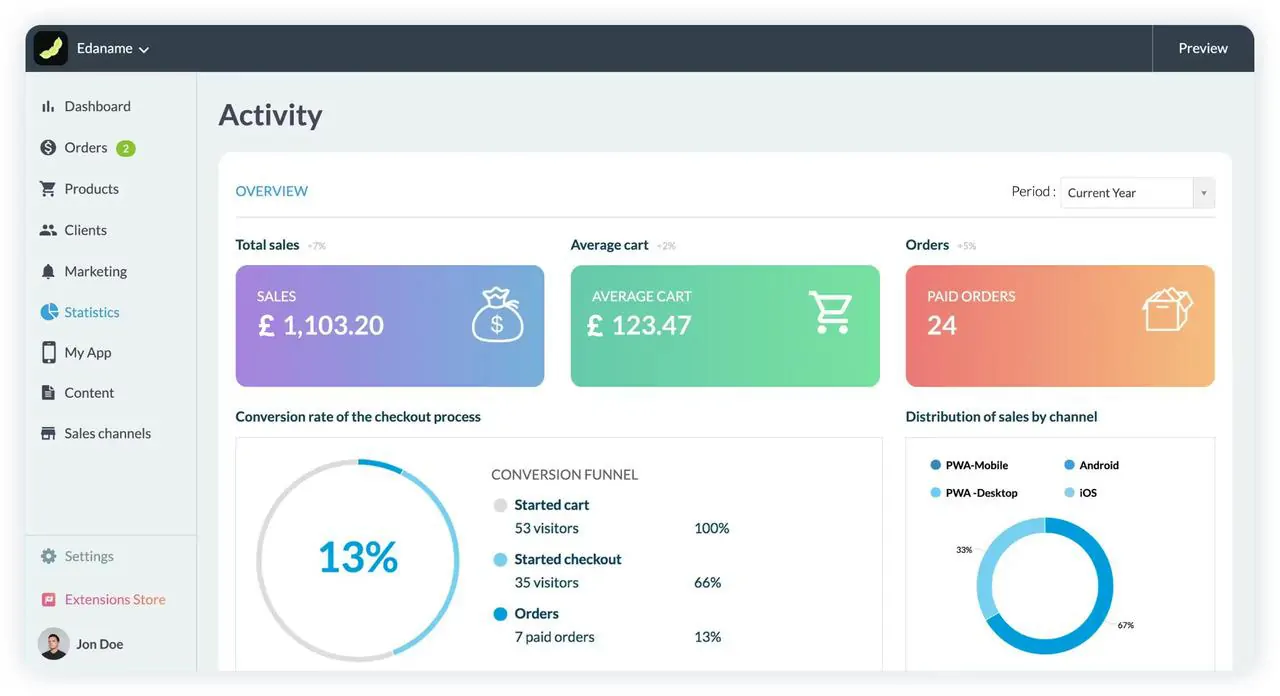Click the Preview button
The image size is (1280, 696).
1202,48
